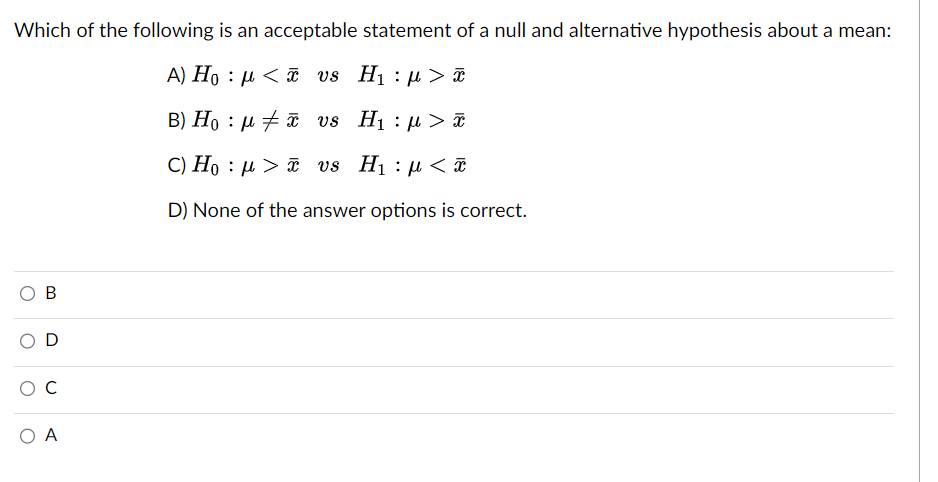Click H1 in option C formula
Viewport: 938px width, 482px height.
(x=373, y=165)
